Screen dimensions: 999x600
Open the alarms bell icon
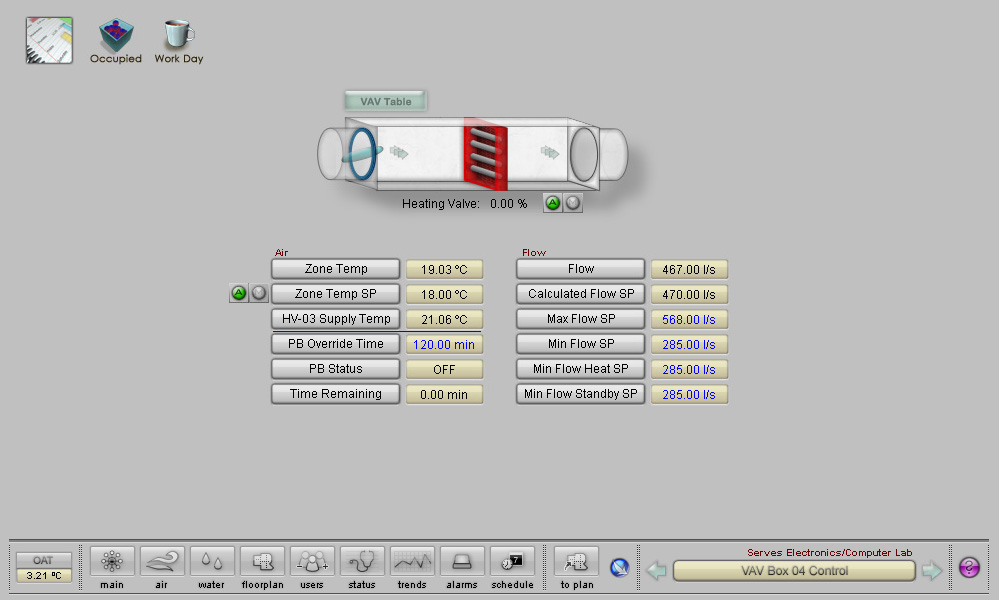coord(462,561)
